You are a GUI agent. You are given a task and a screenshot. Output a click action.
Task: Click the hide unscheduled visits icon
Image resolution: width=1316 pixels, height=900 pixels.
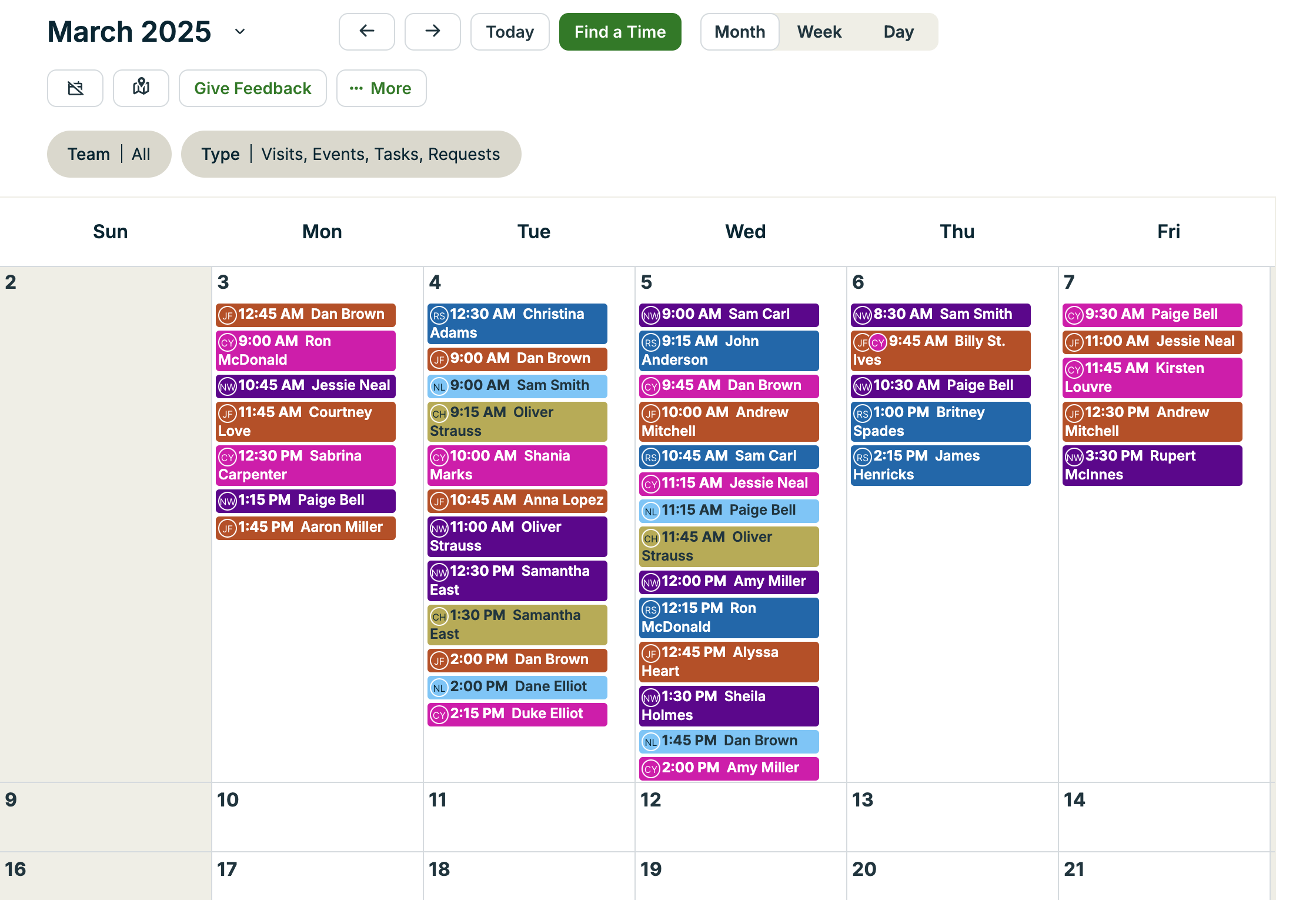coord(75,88)
